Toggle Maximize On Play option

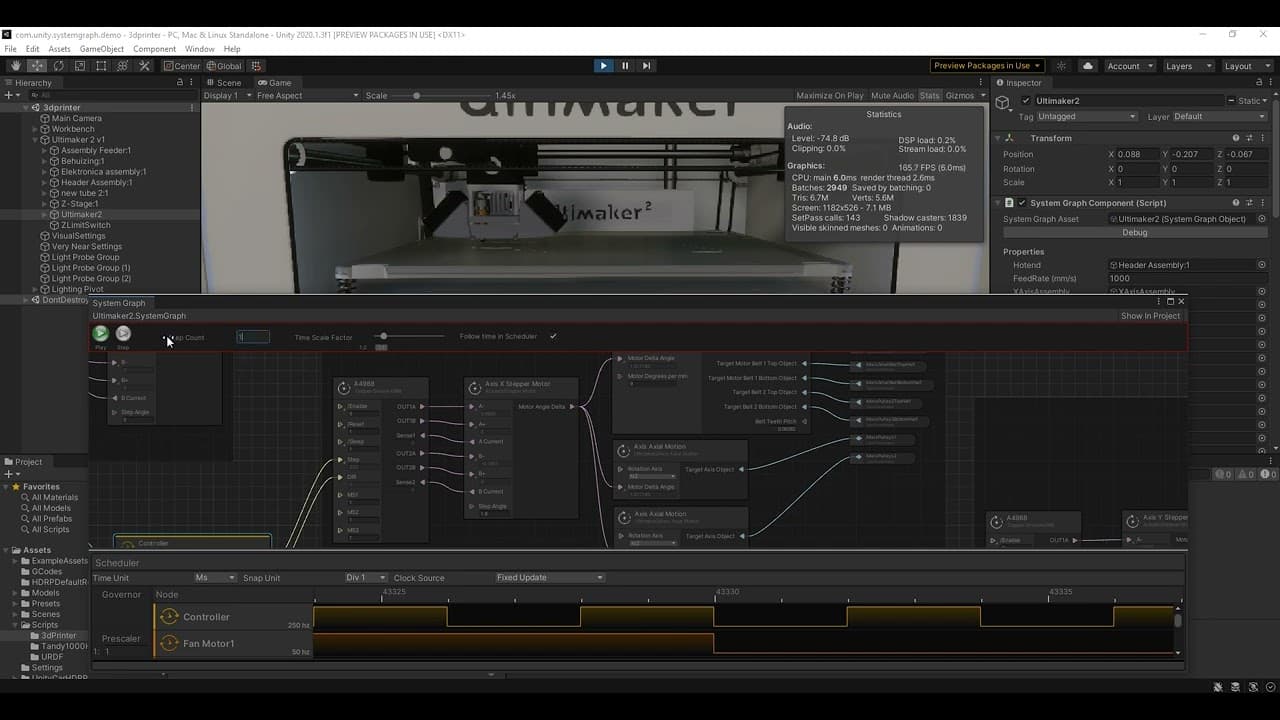(x=830, y=96)
